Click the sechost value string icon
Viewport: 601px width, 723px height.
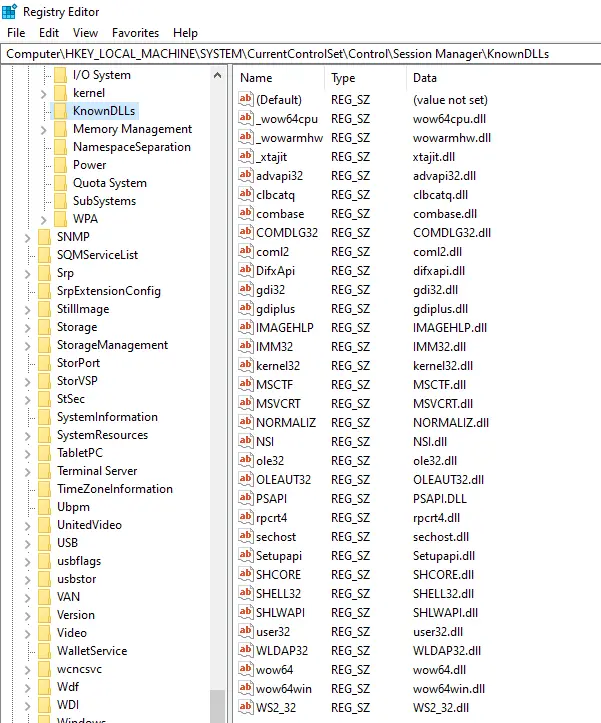pos(245,536)
